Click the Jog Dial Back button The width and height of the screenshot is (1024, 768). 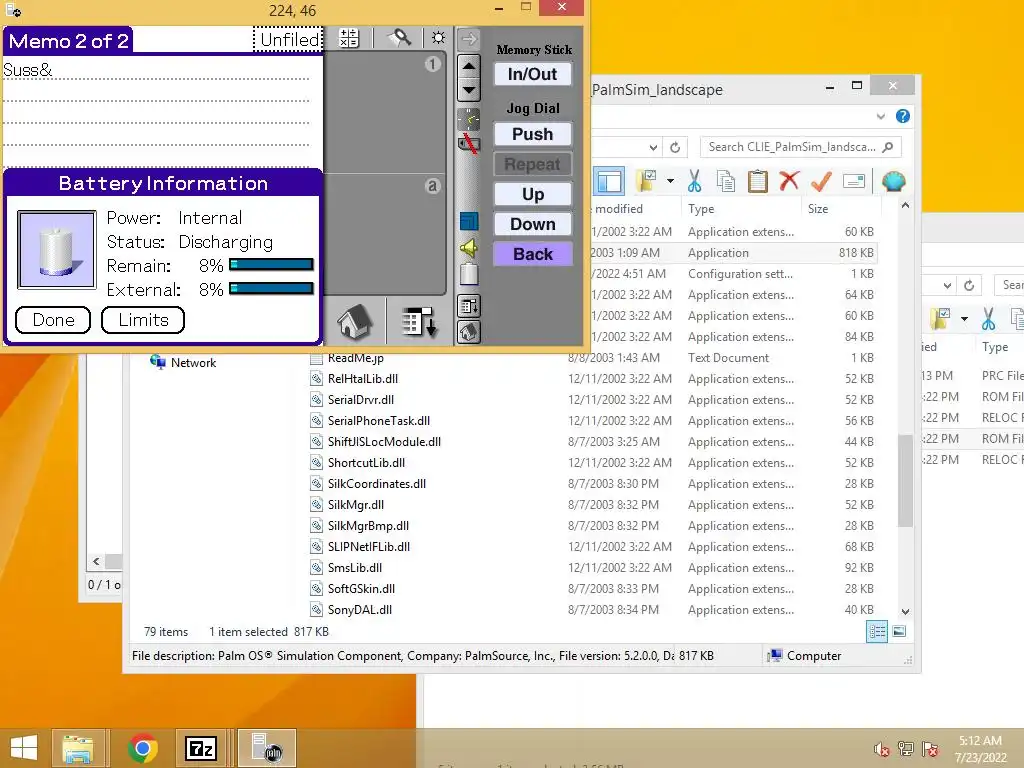coord(533,254)
